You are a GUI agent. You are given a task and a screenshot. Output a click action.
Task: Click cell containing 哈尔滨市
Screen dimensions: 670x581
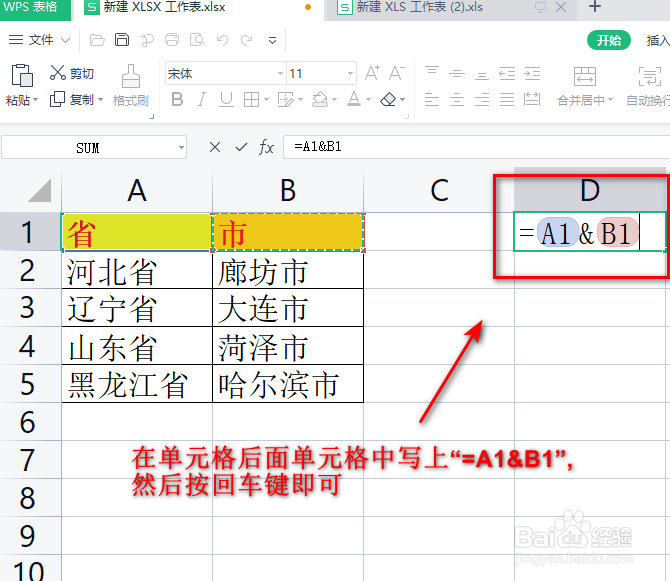tap(288, 384)
